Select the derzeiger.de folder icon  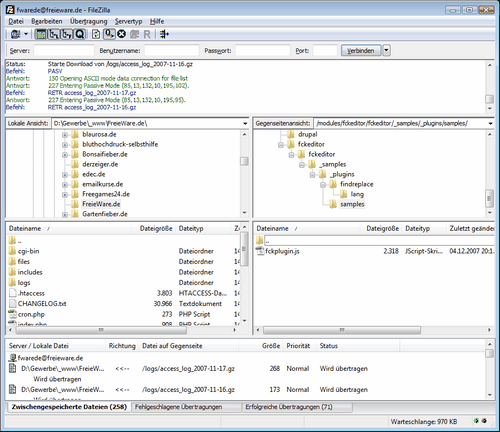pos(75,164)
